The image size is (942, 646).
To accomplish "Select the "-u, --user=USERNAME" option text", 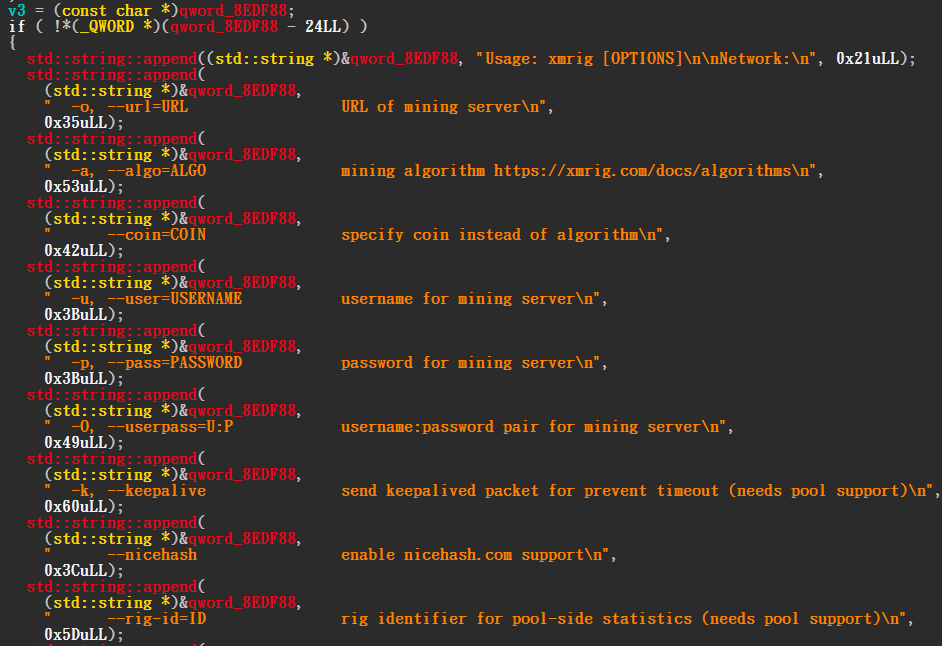I will [156, 299].
